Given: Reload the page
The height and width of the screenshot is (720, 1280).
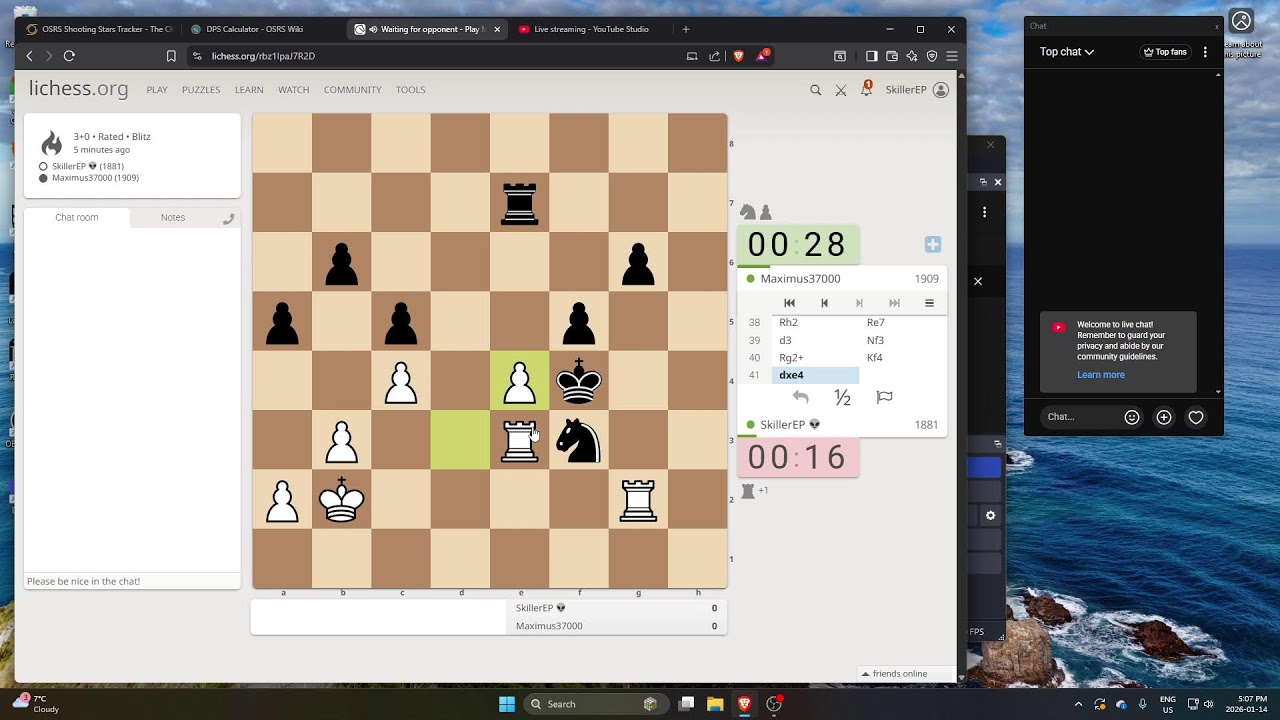Looking at the screenshot, I should click(69, 56).
